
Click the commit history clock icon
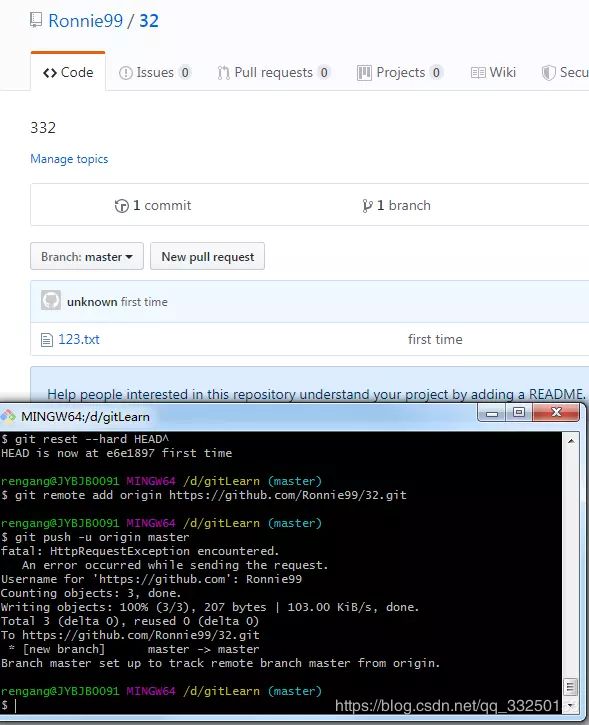[122, 206]
